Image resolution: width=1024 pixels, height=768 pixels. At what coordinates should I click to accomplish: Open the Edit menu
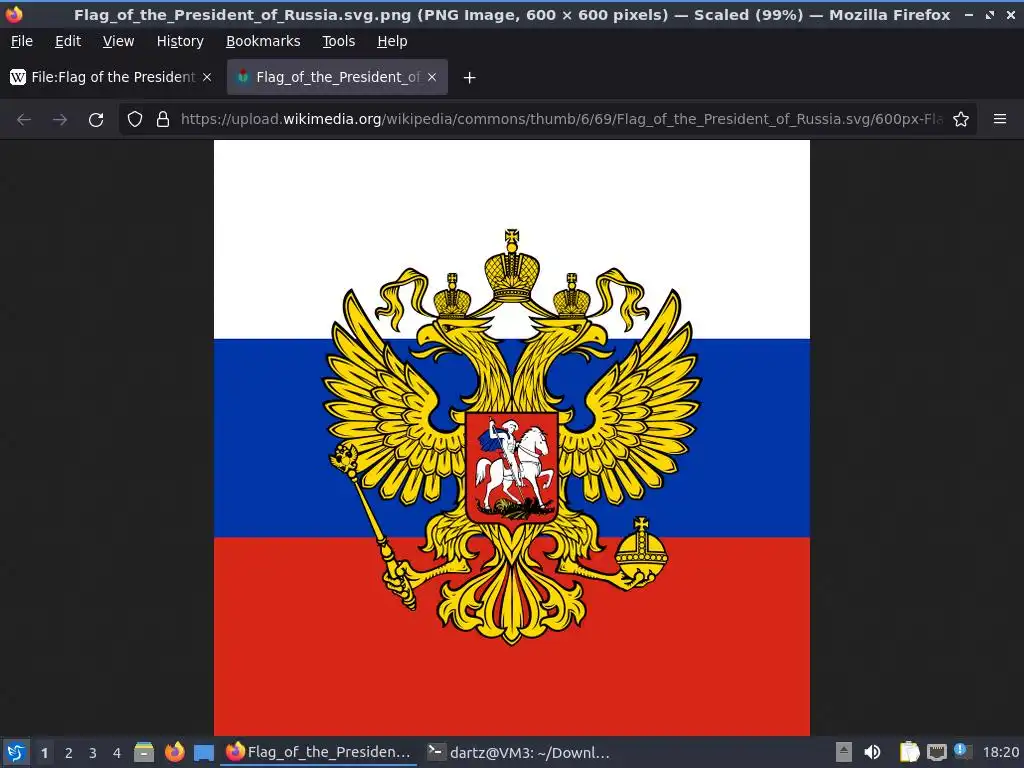[x=68, y=41]
